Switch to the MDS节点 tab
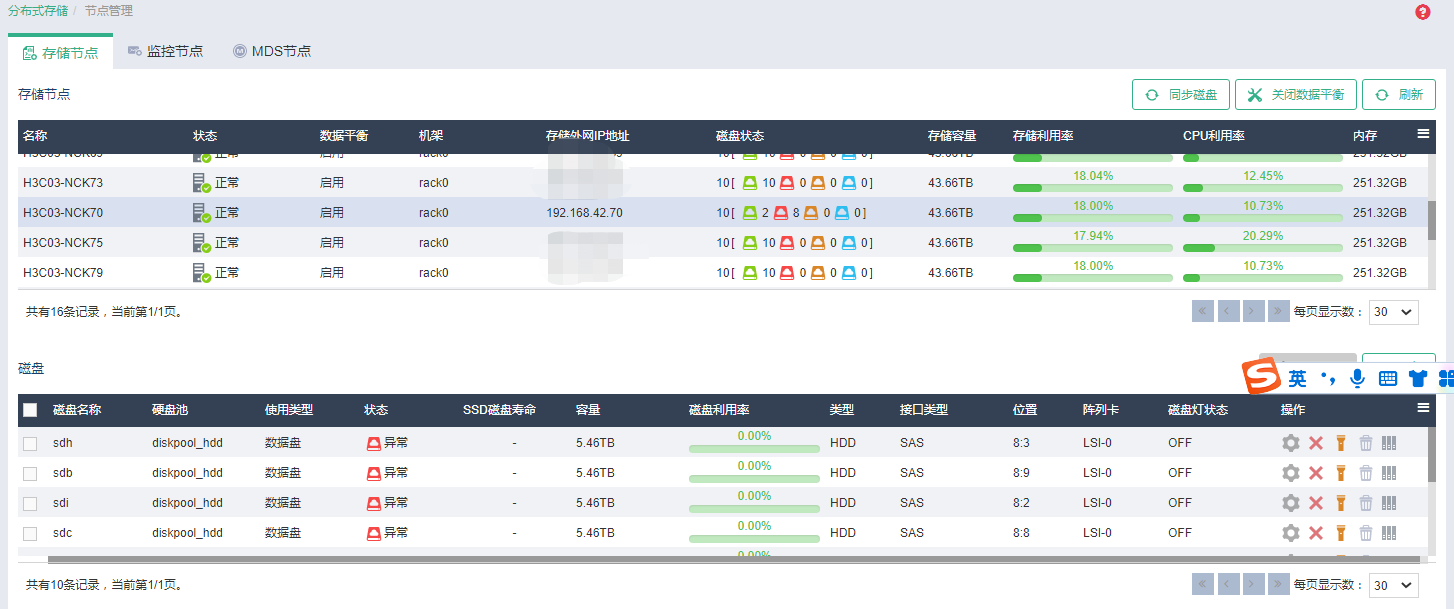This screenshot has height=609, width=1454. pos(272,51)
